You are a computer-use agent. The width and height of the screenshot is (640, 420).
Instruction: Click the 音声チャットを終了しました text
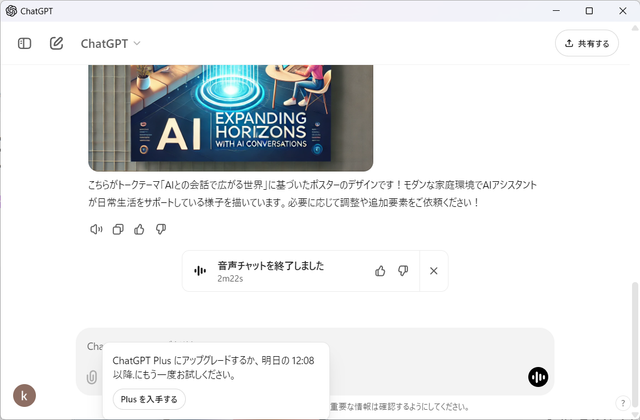pyautogui.click(x=271, y=266)
